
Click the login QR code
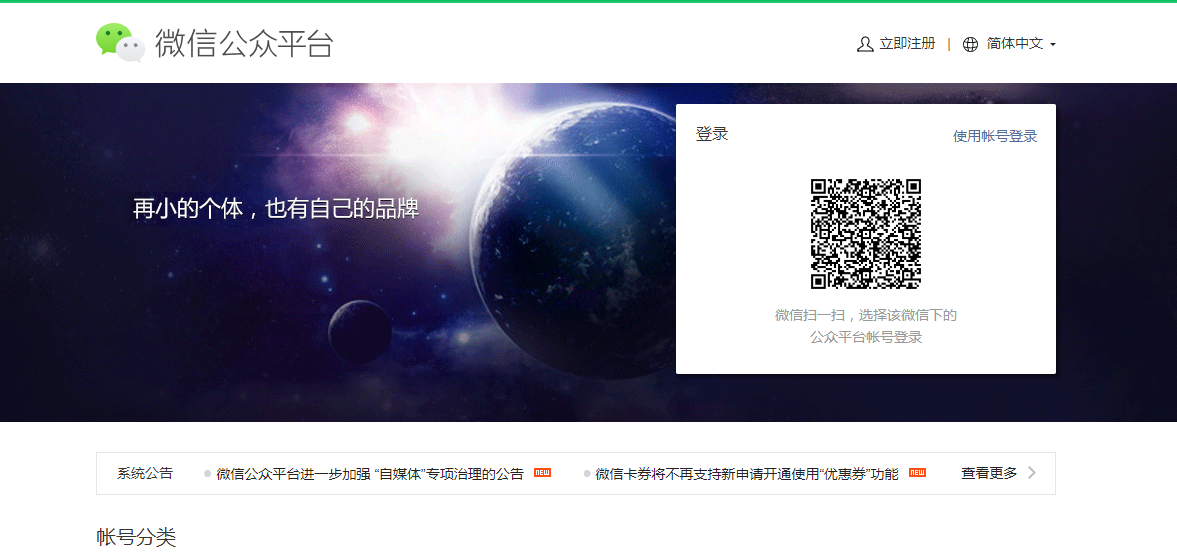(865, 233)
